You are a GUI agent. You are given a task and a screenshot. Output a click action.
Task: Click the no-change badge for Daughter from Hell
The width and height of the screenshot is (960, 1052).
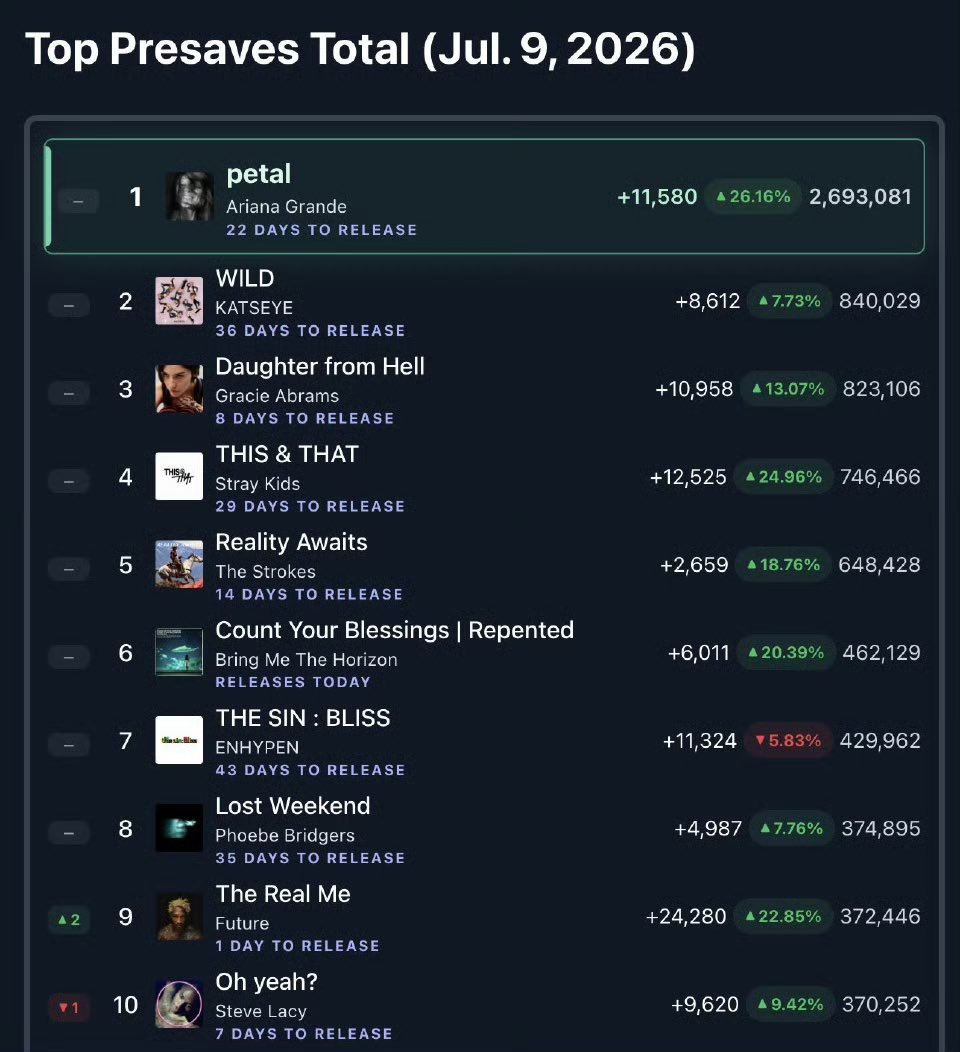pos(69,393)
